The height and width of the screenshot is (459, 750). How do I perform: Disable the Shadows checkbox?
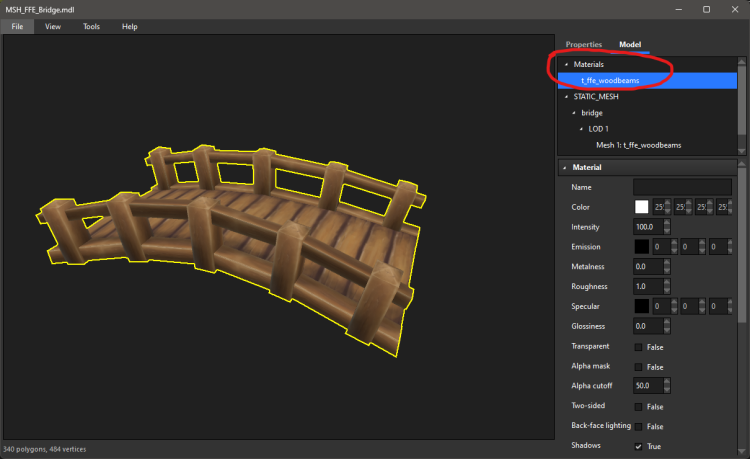pos(639,446)
